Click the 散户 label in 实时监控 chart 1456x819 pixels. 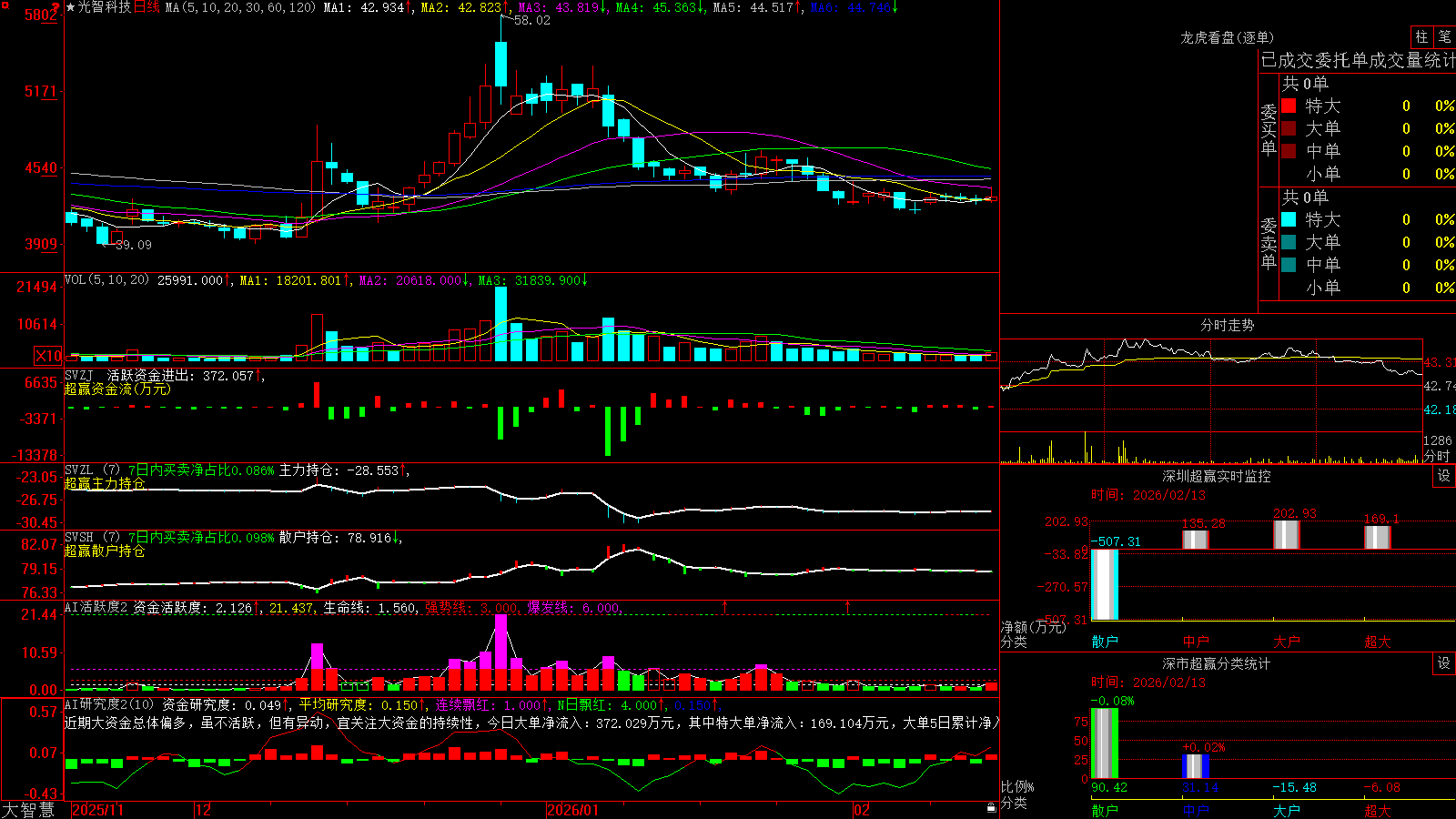tap(1105, 642)
